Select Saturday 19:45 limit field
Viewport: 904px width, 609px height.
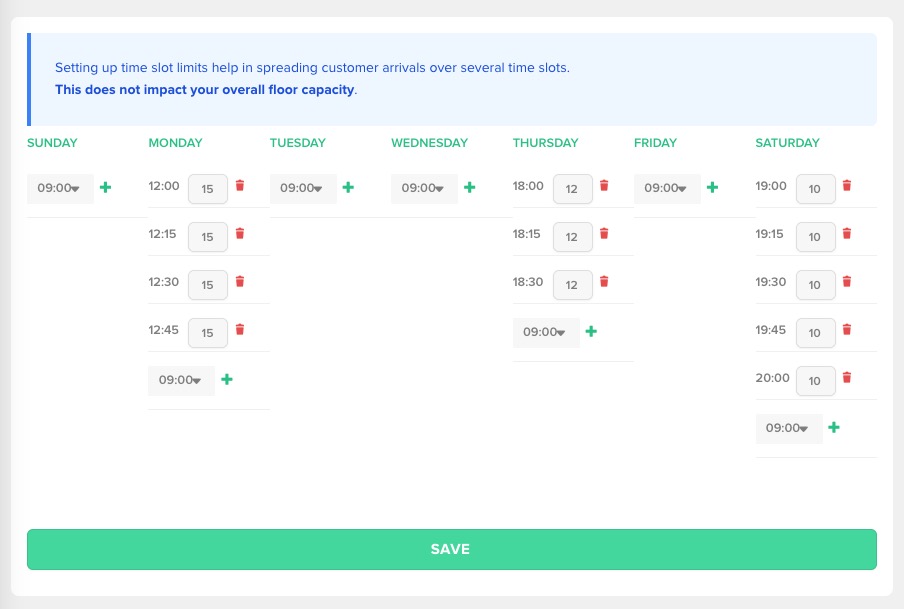point(815,333)
